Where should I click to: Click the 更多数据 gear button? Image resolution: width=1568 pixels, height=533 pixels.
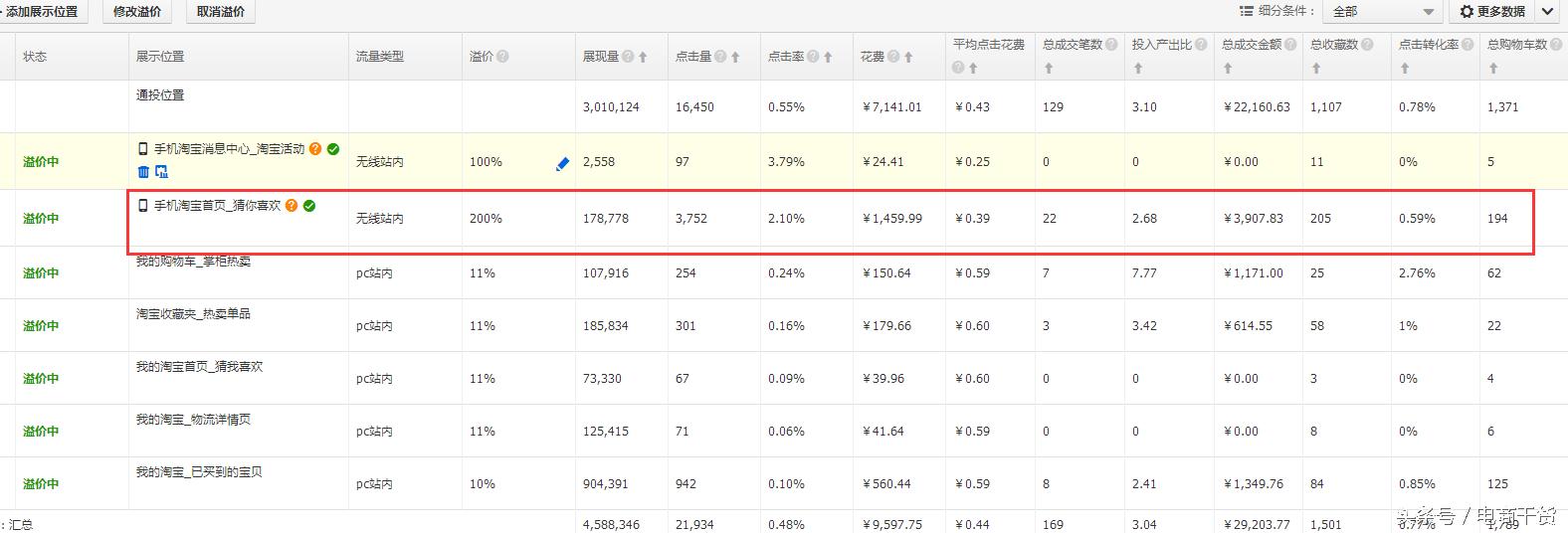[x=1492, y=12]
